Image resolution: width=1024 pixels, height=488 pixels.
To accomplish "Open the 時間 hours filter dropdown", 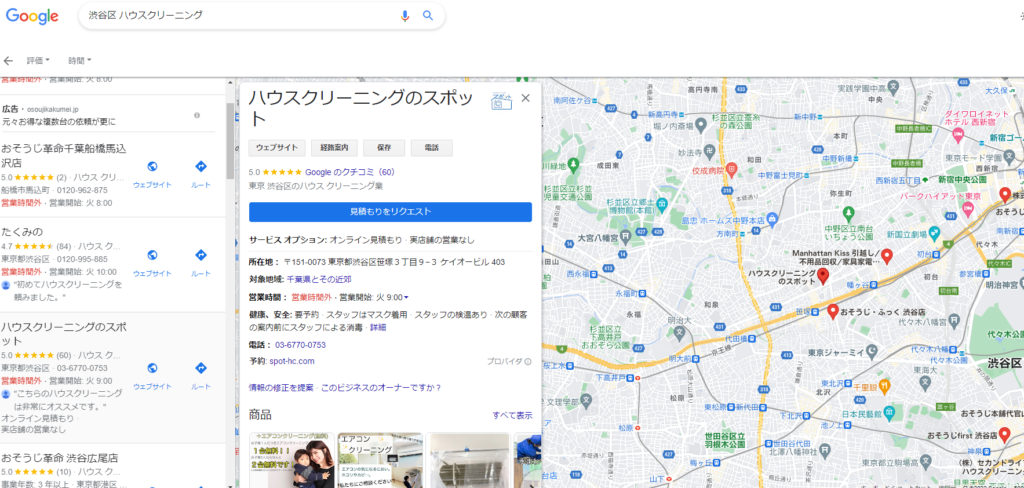I will point(80,61).
